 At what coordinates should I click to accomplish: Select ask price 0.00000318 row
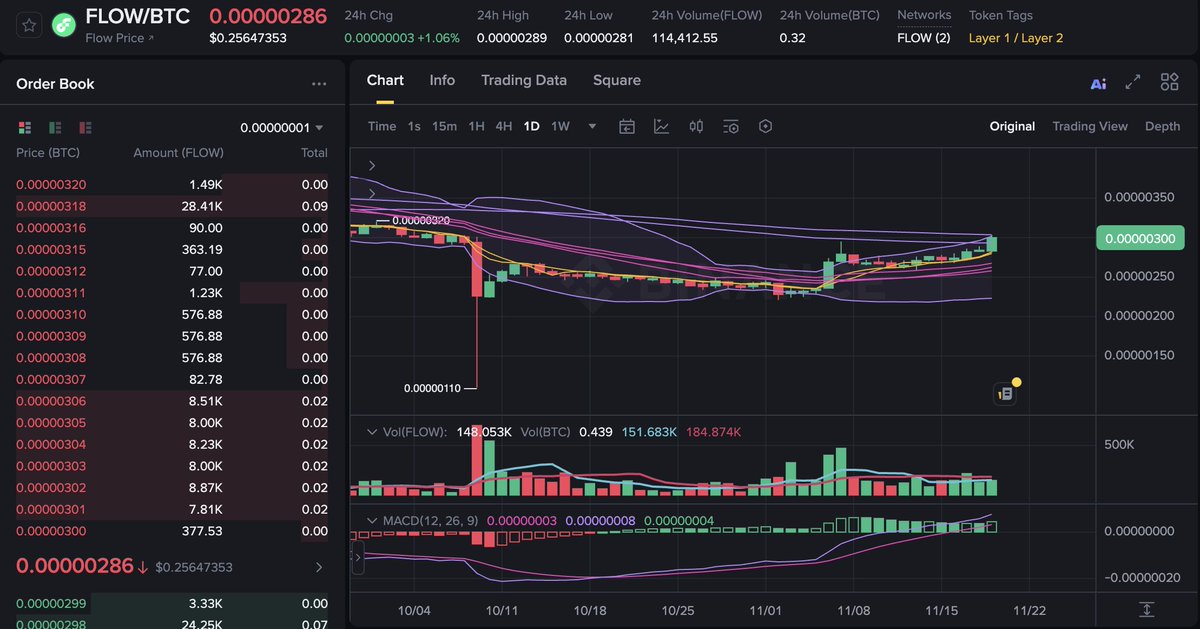172,206
